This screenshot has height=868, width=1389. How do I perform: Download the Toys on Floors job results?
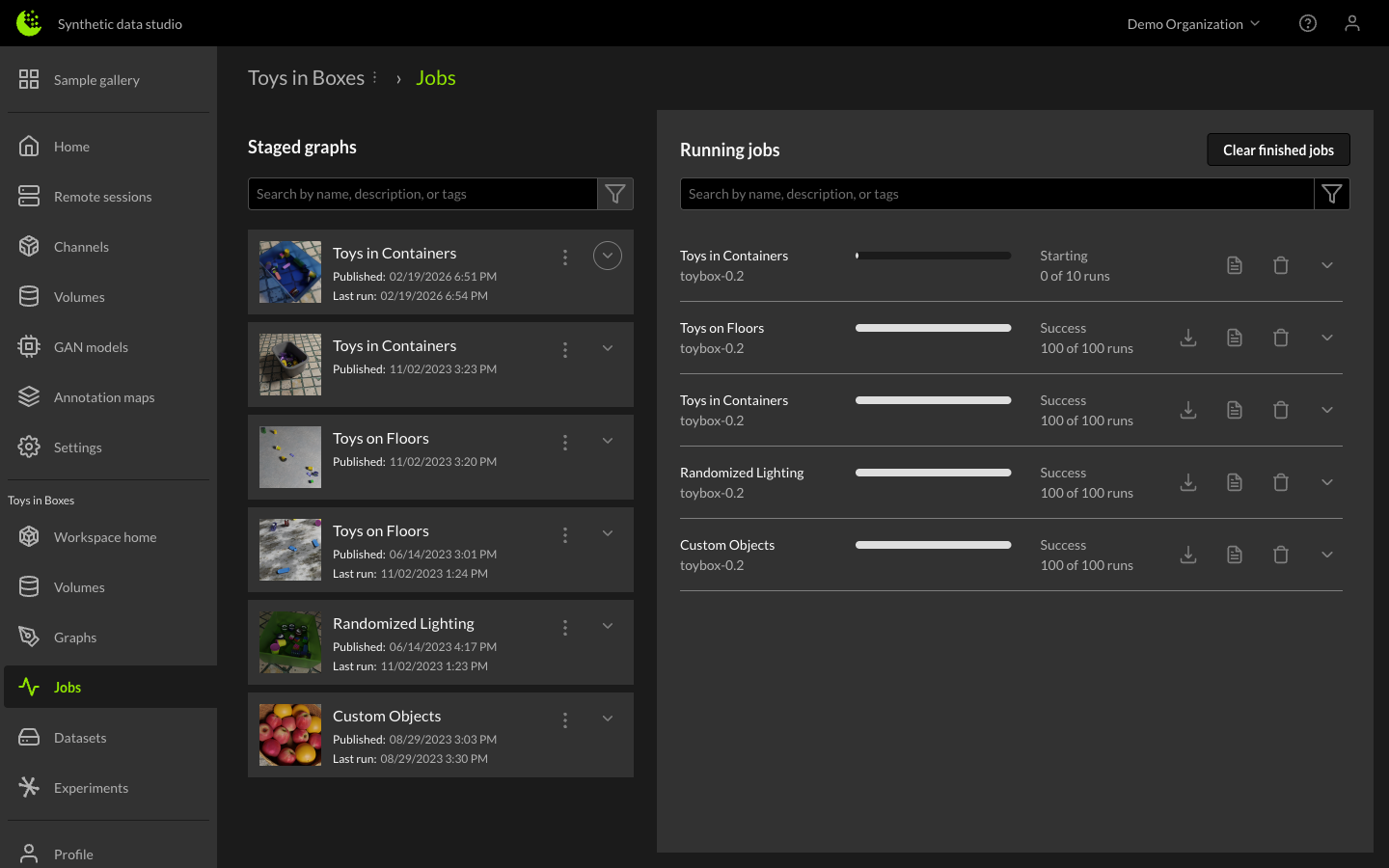1188,338
